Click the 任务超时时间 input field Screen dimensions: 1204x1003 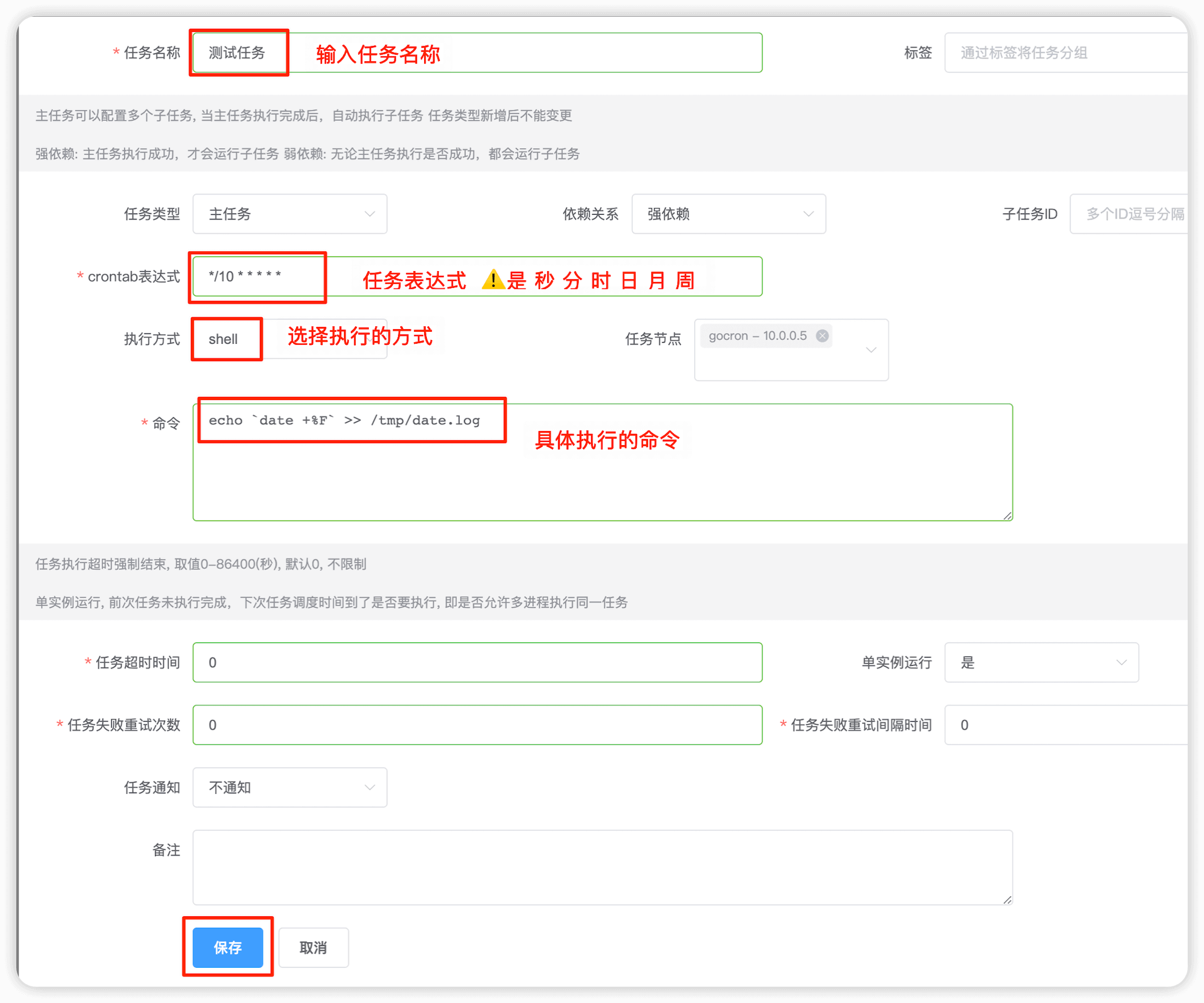[x=477, y=662]
